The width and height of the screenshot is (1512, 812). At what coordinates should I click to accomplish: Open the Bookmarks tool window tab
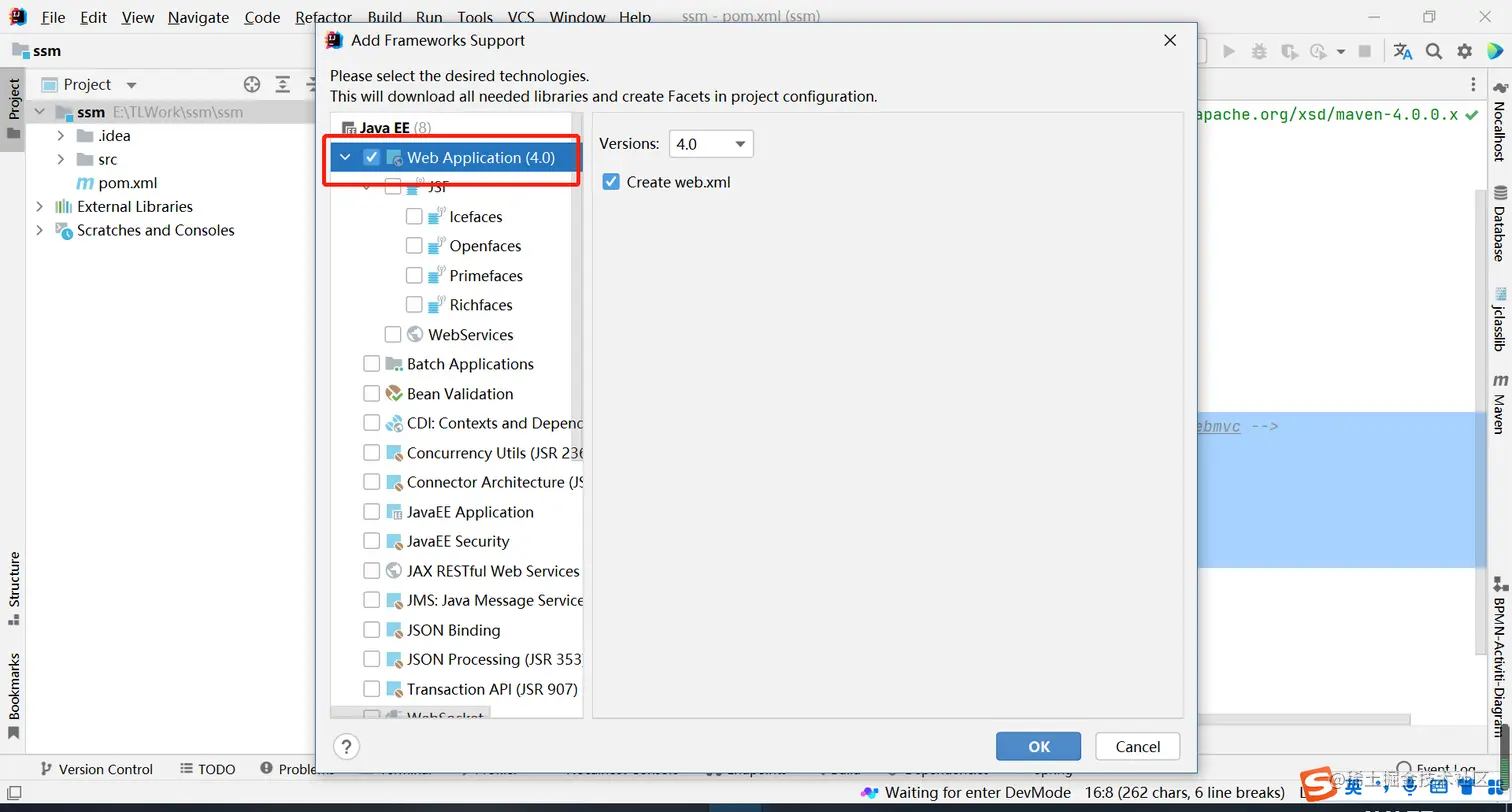click(14, 695)
